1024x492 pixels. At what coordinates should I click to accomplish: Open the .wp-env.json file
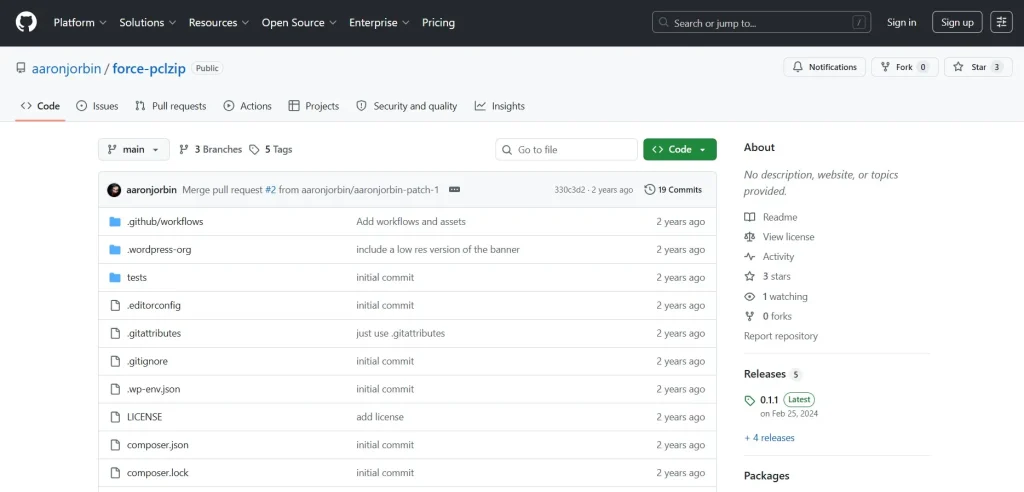click(x=153, y=389)
